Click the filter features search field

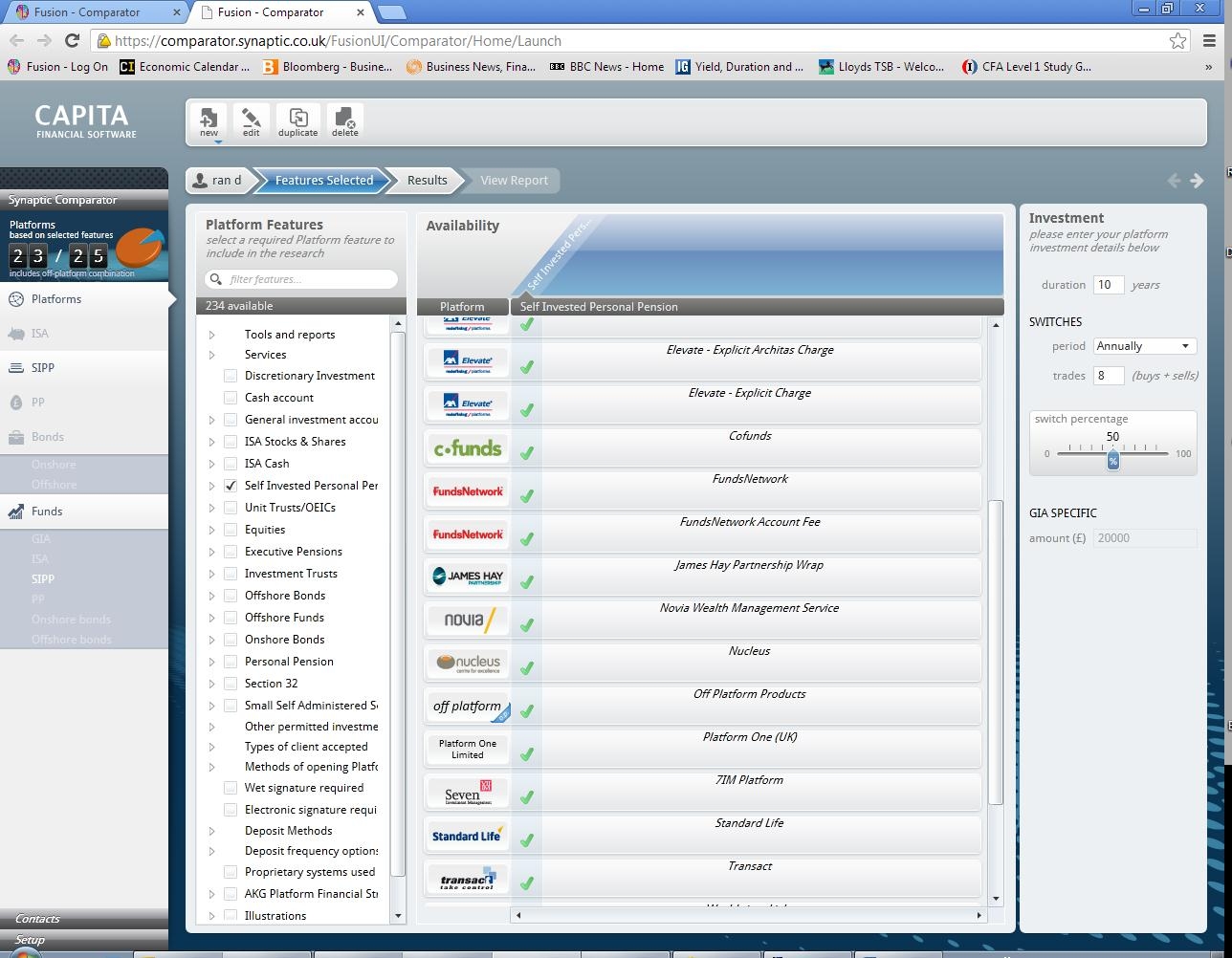(308, 279)
